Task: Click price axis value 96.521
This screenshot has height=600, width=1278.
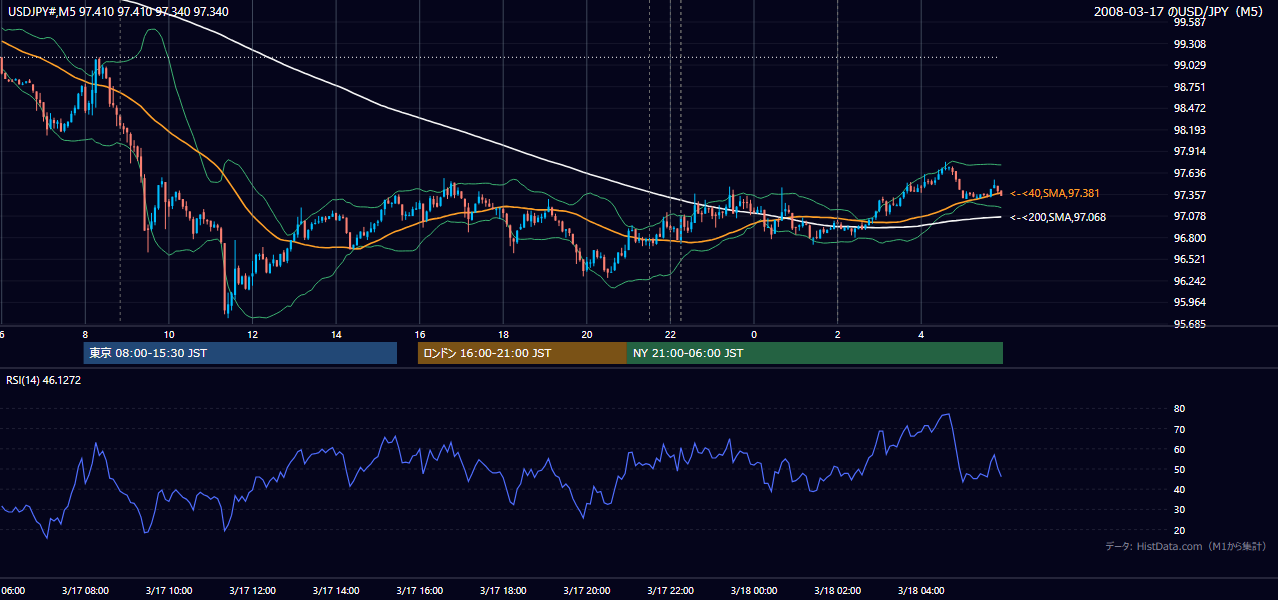Action: [x=1189, y=259]
